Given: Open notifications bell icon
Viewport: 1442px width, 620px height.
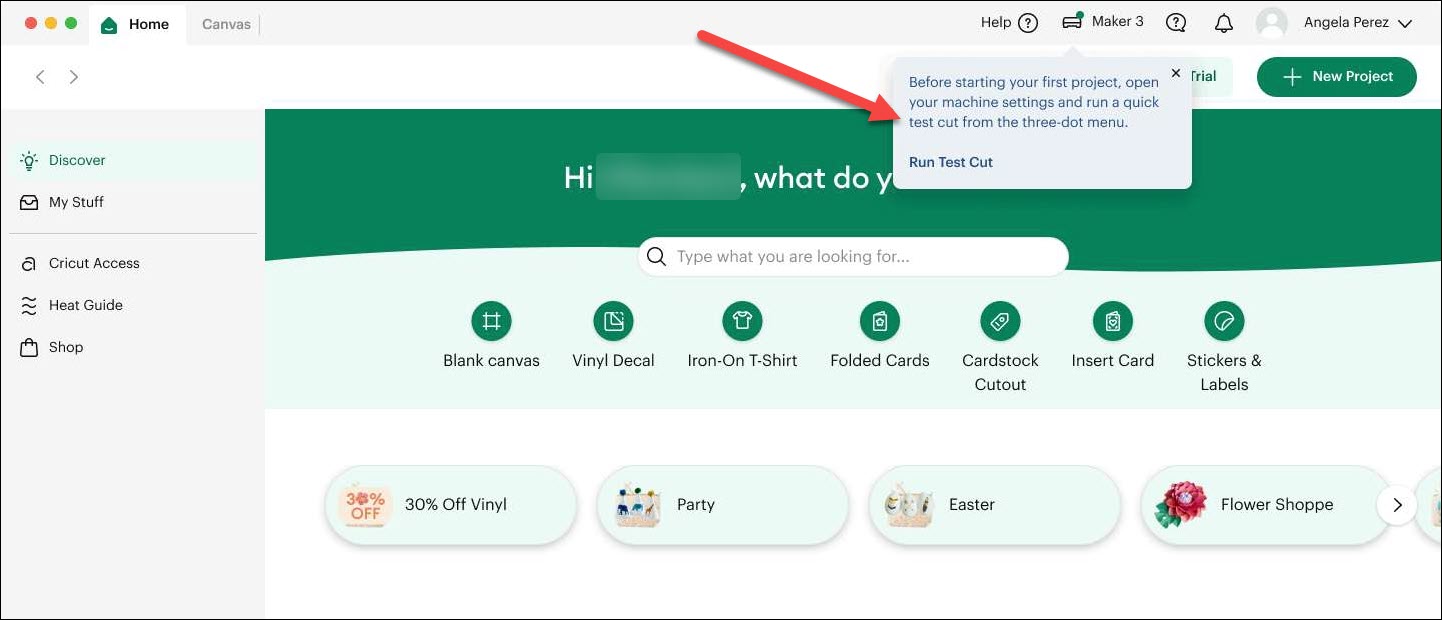Looking at the screenshot, I should point(1224,23).
